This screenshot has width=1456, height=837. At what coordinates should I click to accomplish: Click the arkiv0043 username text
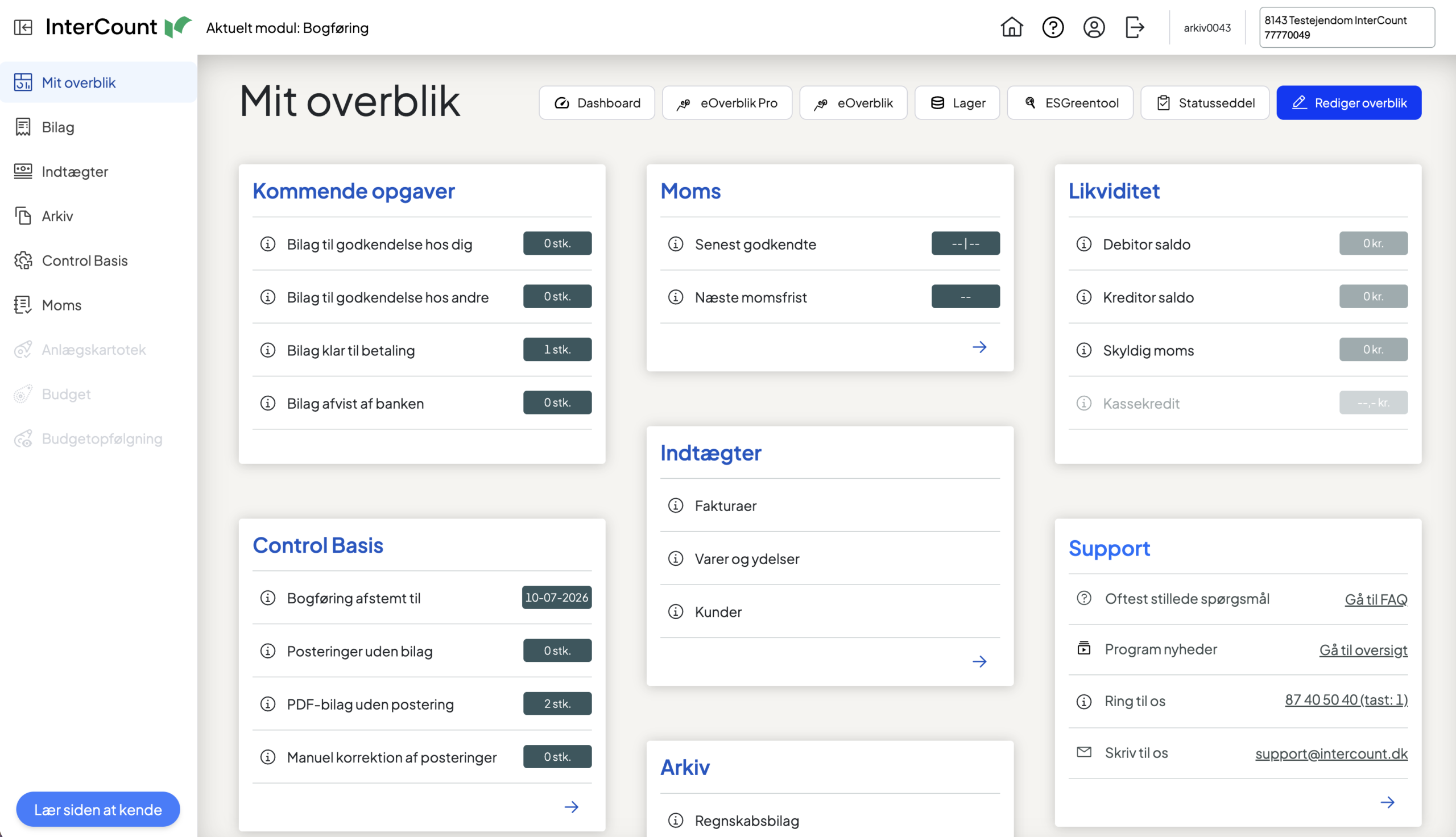(x=1207, y=28)
